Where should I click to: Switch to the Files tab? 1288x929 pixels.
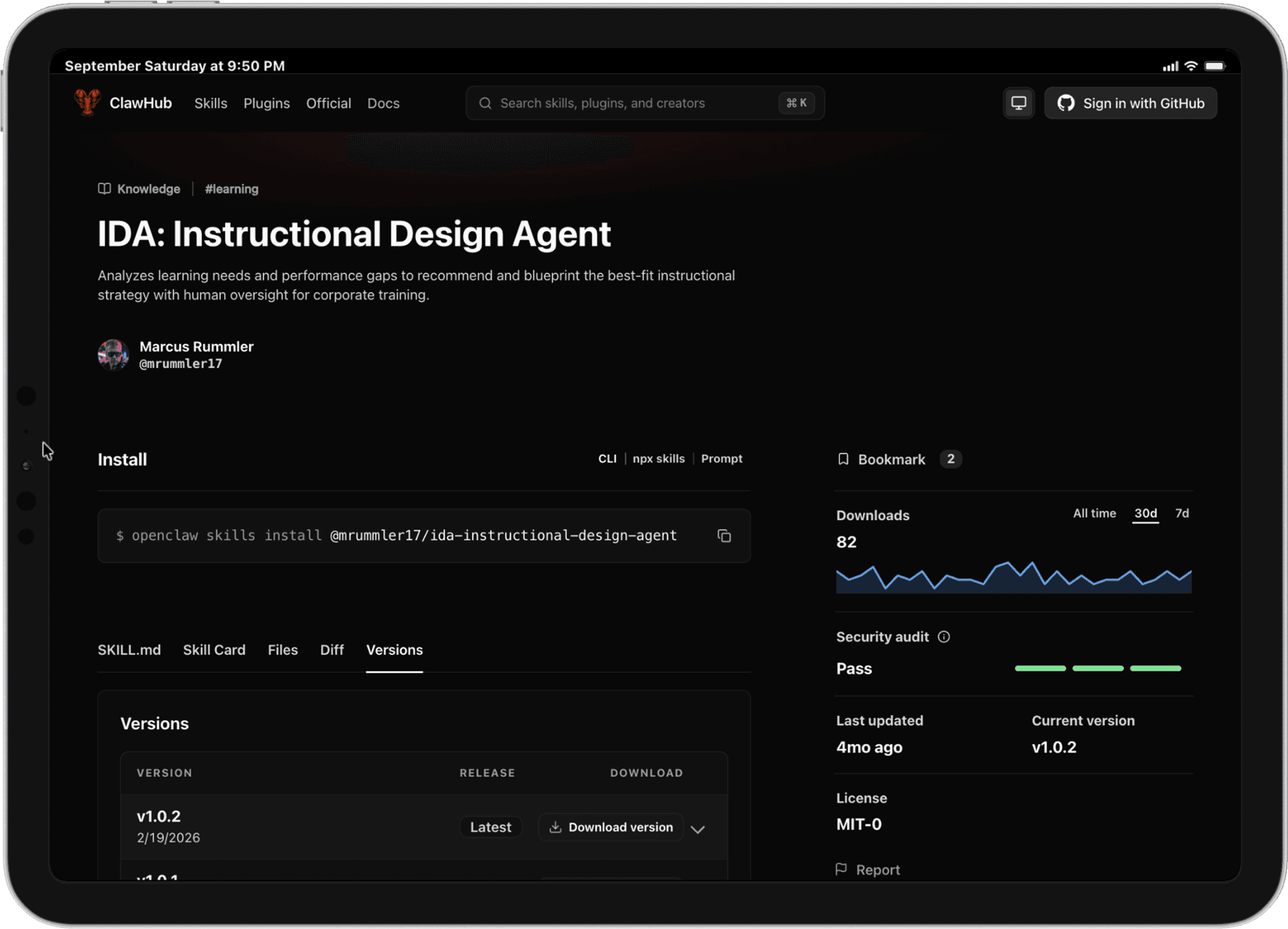(283, 650)
